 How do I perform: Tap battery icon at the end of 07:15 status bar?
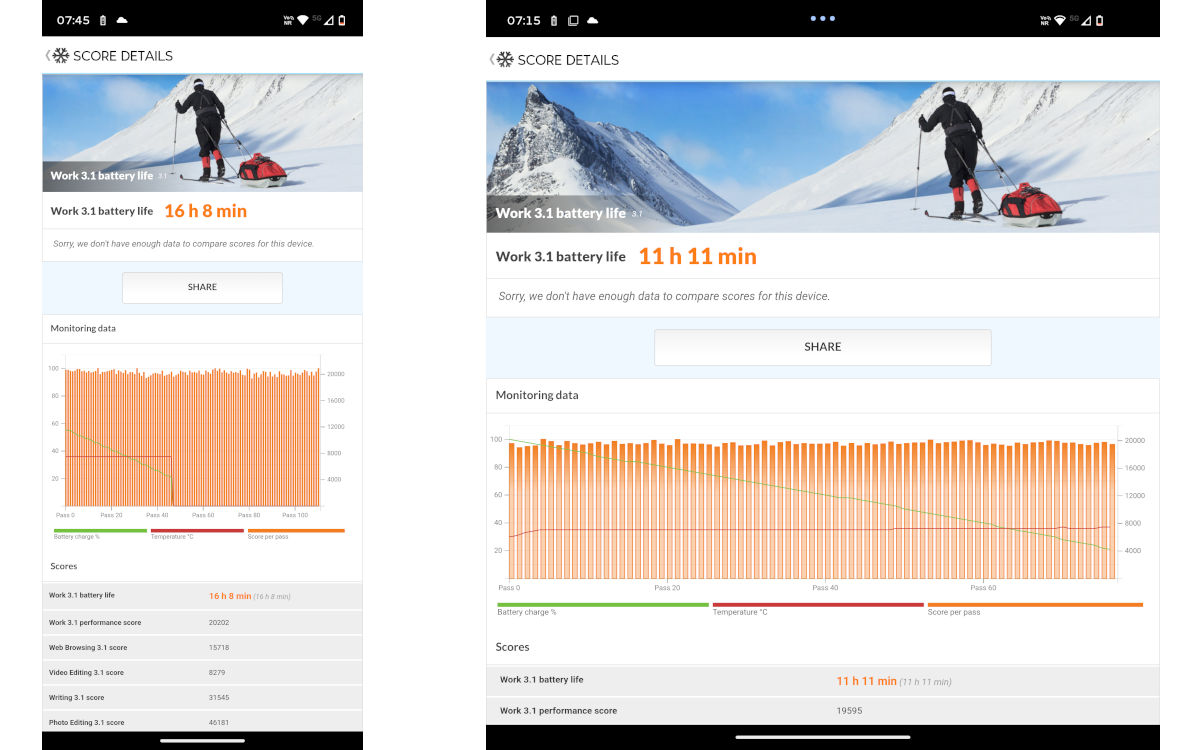point(1100,20)
